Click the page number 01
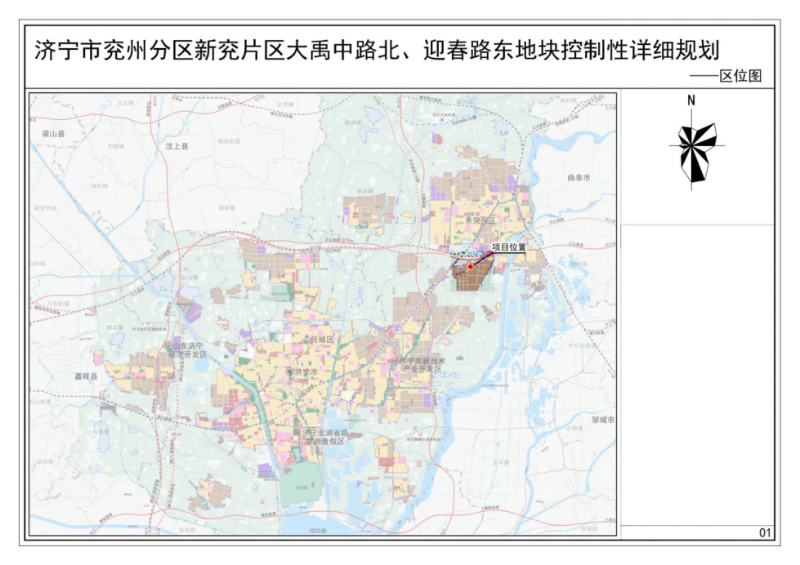800x565 pixels. pyautogui.click(x=765, y=534)
